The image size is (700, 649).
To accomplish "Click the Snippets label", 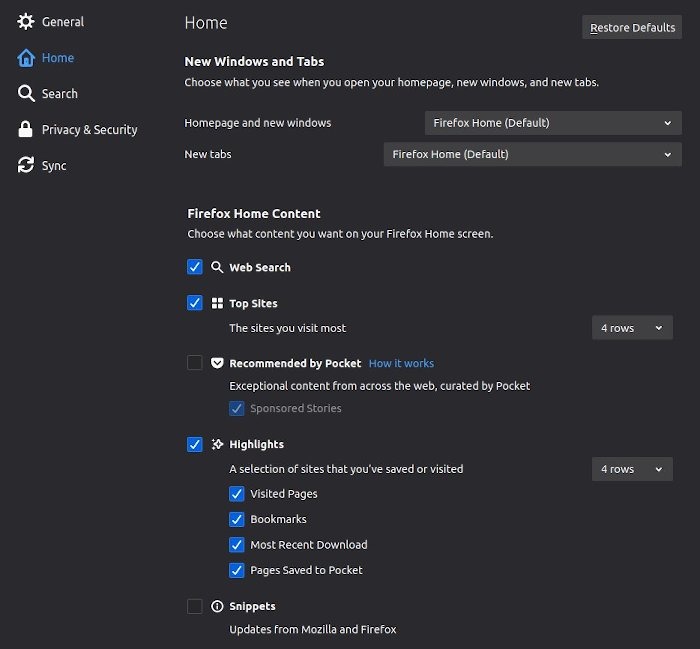I will click(252, 607).
